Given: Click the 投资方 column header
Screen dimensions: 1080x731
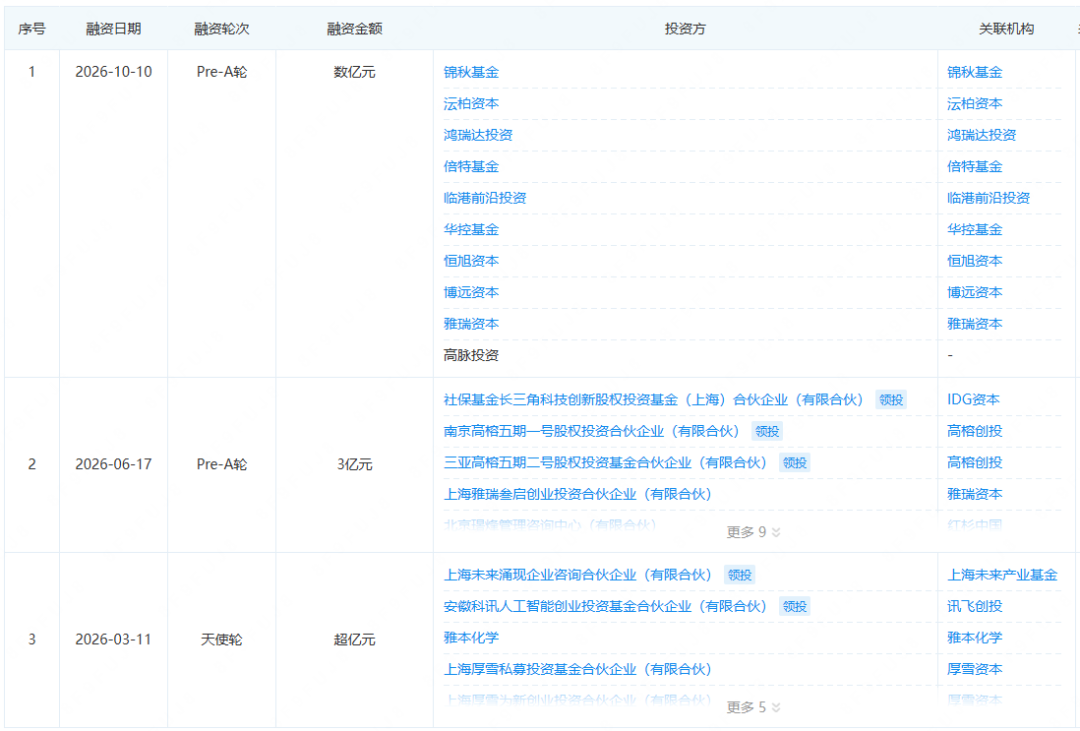Looking at the screenshot, I should 685,29.
